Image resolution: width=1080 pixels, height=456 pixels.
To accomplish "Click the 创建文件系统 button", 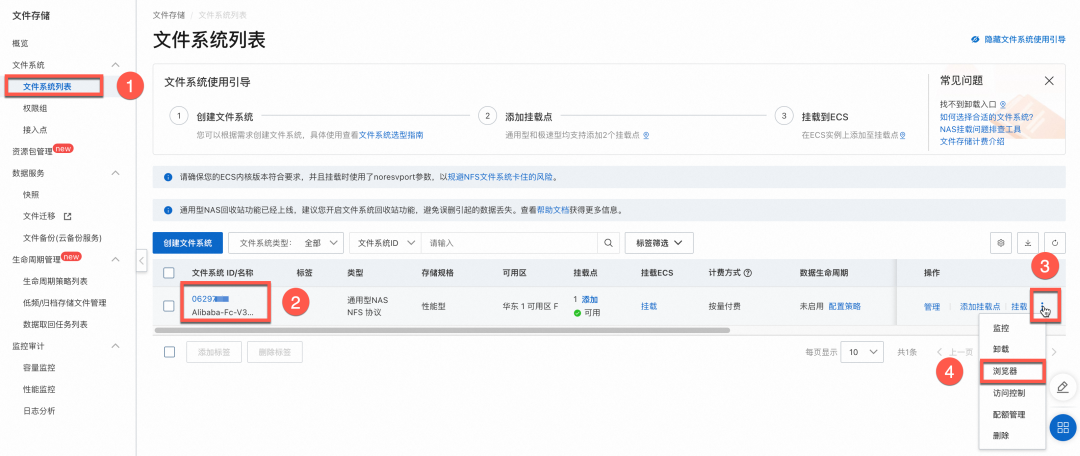I will coord(188,243).
